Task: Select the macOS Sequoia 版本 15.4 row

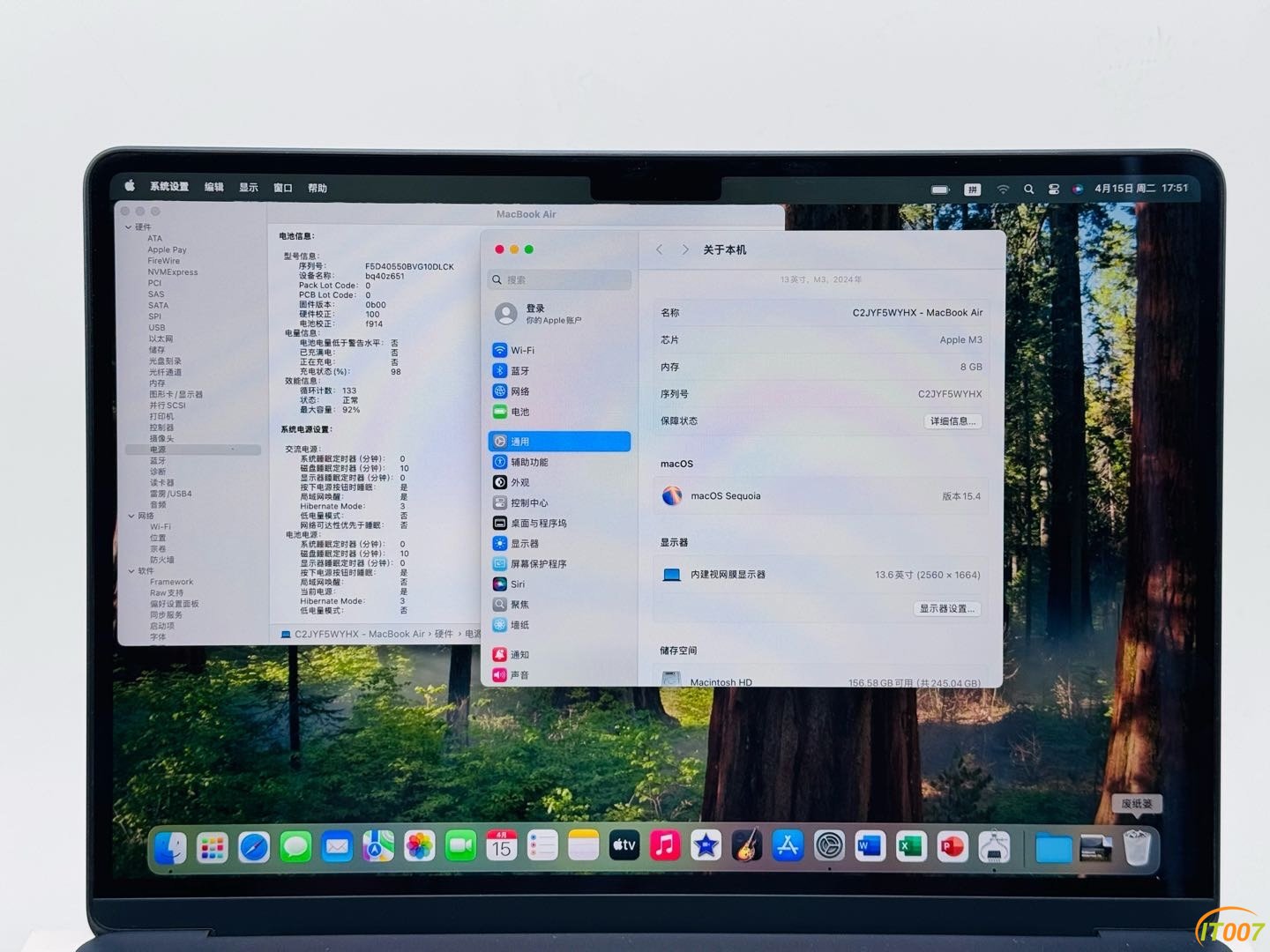Action: (x=821, y=496)
